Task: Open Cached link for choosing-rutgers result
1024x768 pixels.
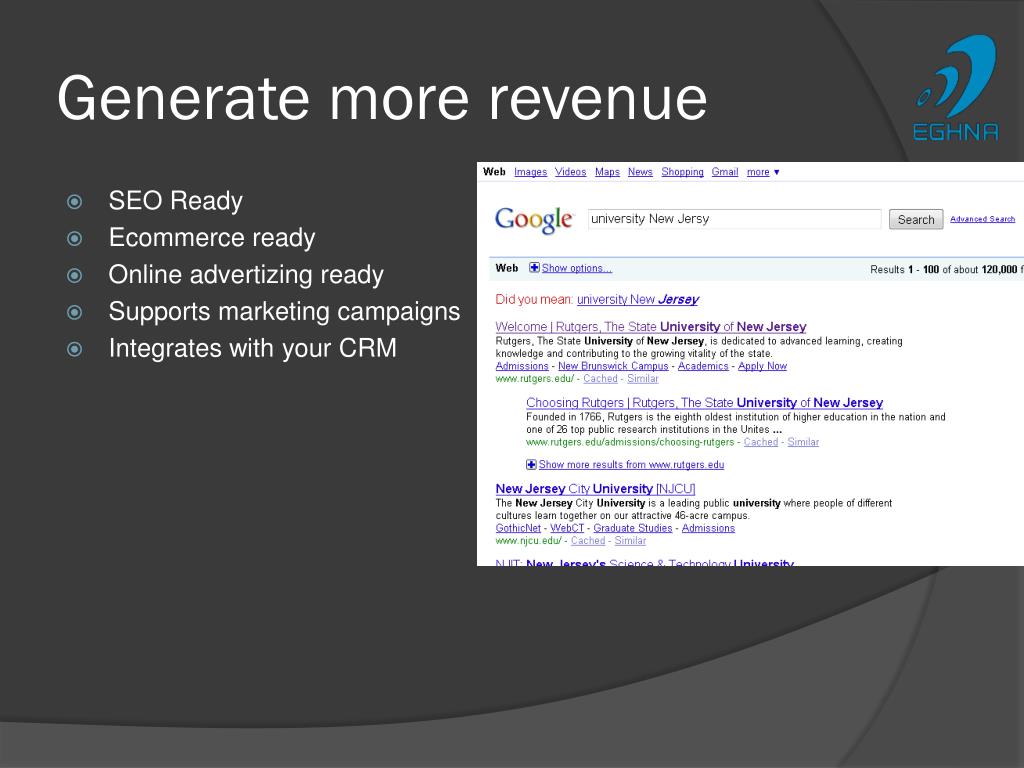Action: click(761, 442)
